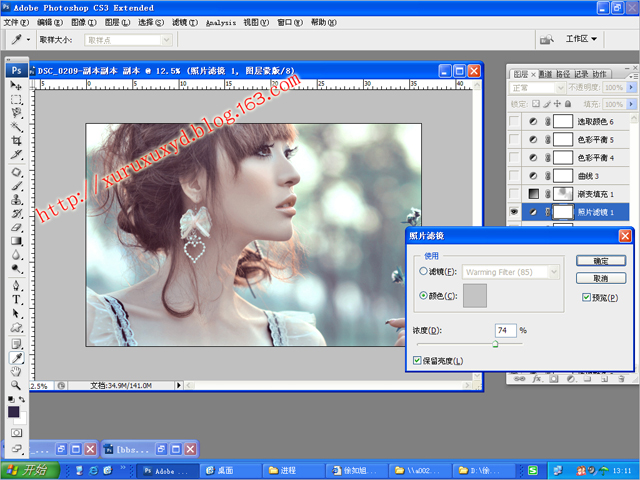This screenshot has width=640, height=480.
Task: Select the Notes tool
Action: tap(16, 344)
